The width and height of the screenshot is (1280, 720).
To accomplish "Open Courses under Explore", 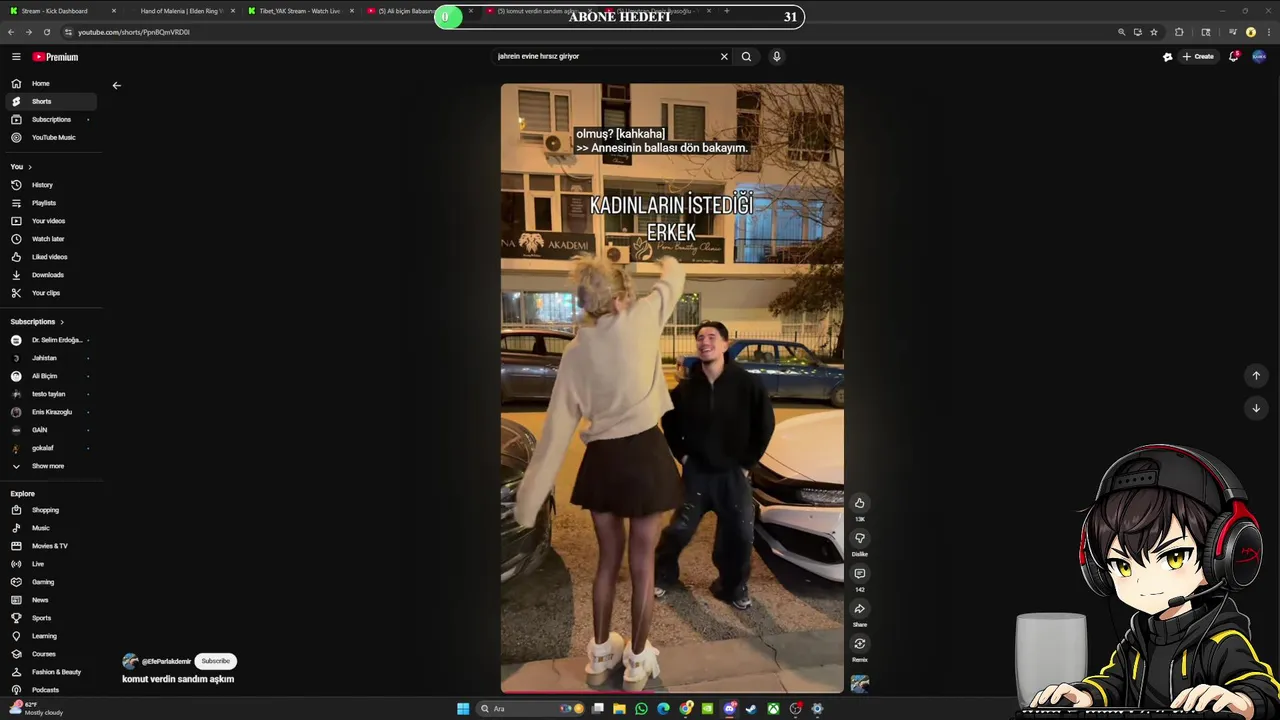I will point(50,654).
